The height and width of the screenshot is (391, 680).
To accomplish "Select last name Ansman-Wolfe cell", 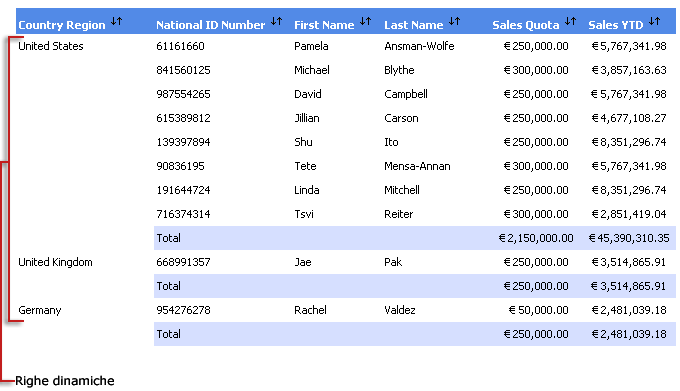I will click(419, 46).
